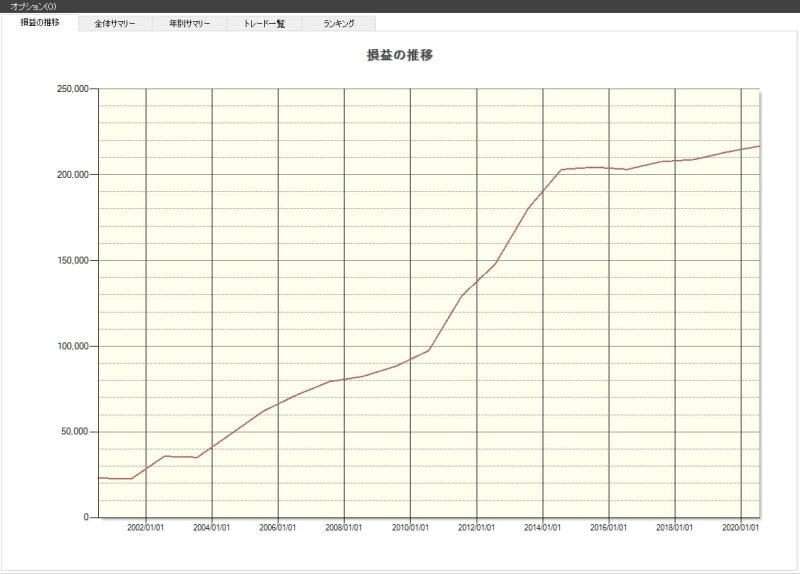Image resolution: width=800 pixels, height=574 pixels.
Task: Open the オプション(O) menu
Action: (33, 7)
